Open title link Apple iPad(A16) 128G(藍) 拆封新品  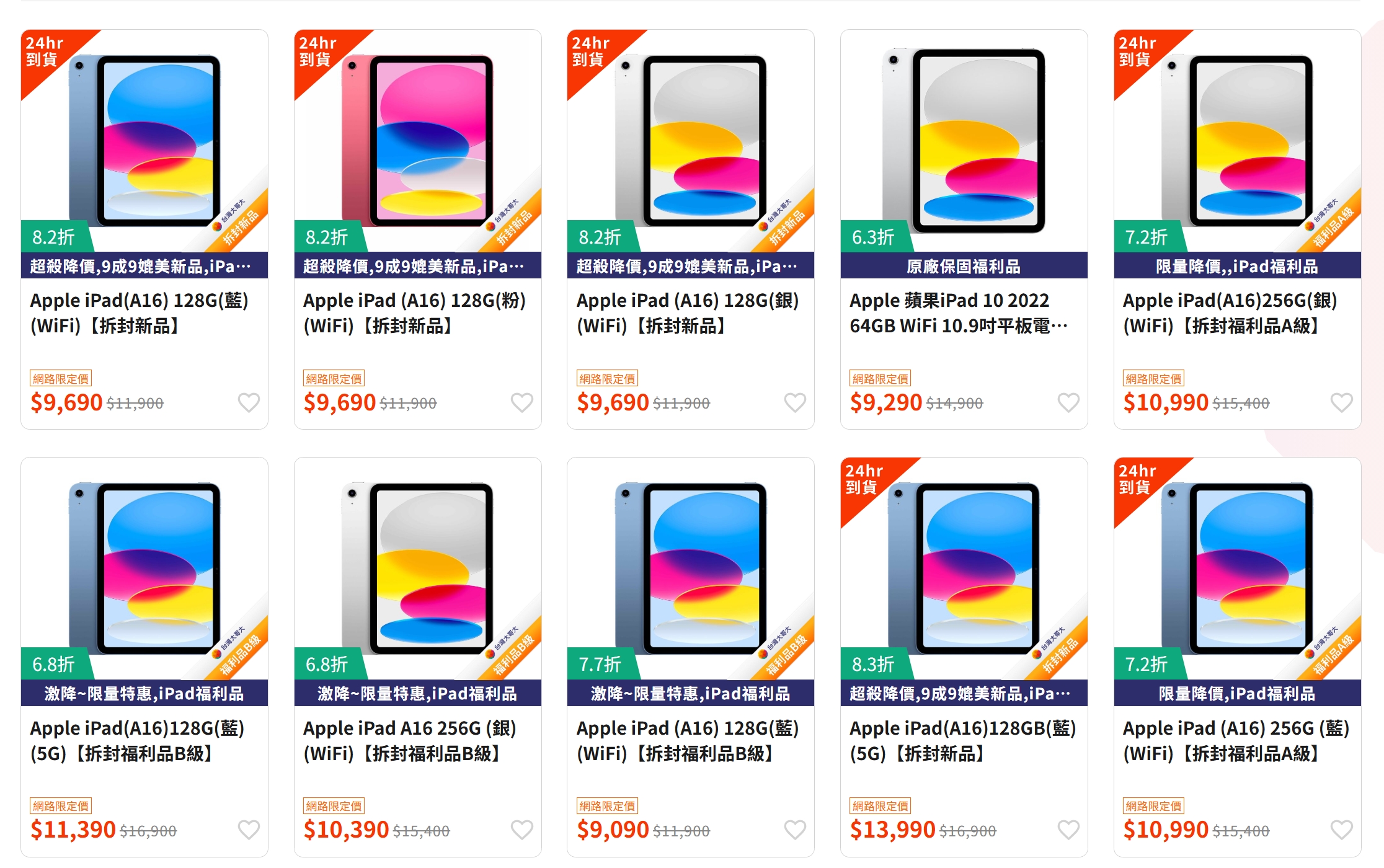(x=140, y=313)
